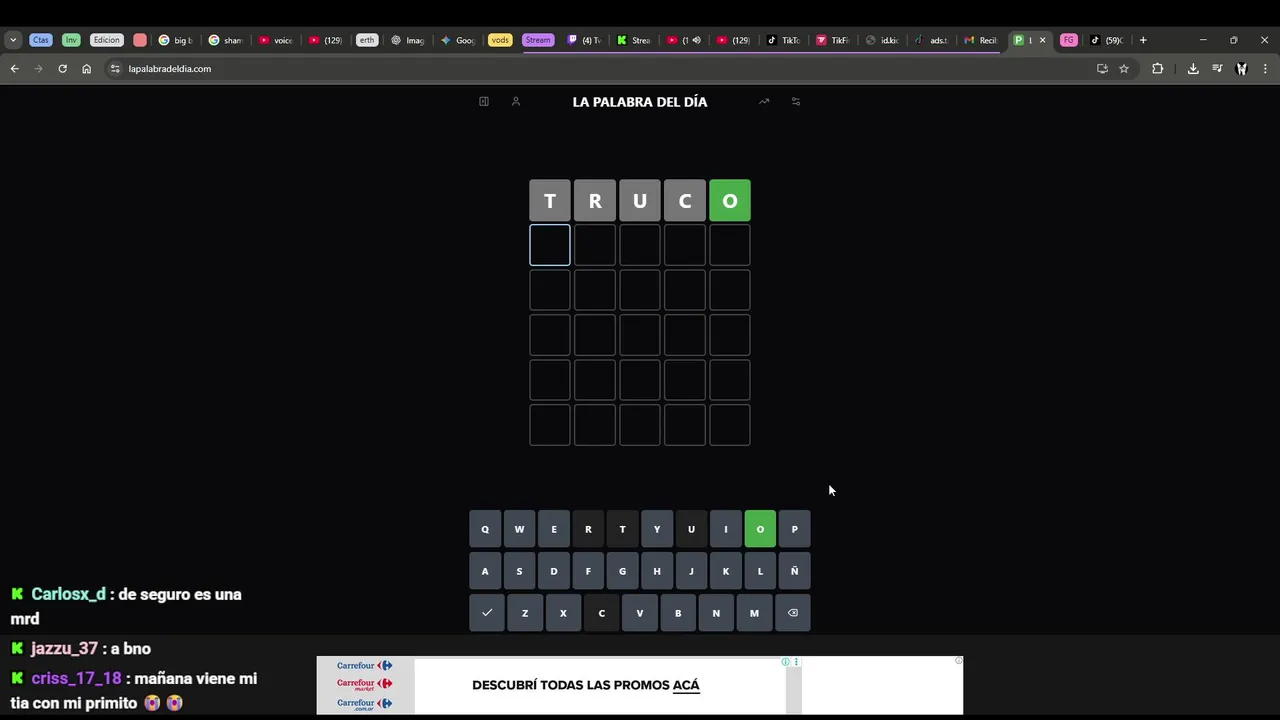Tap the M key on the keyboard
Viewport: 1280px width, 720px height.
coord(754,613)
